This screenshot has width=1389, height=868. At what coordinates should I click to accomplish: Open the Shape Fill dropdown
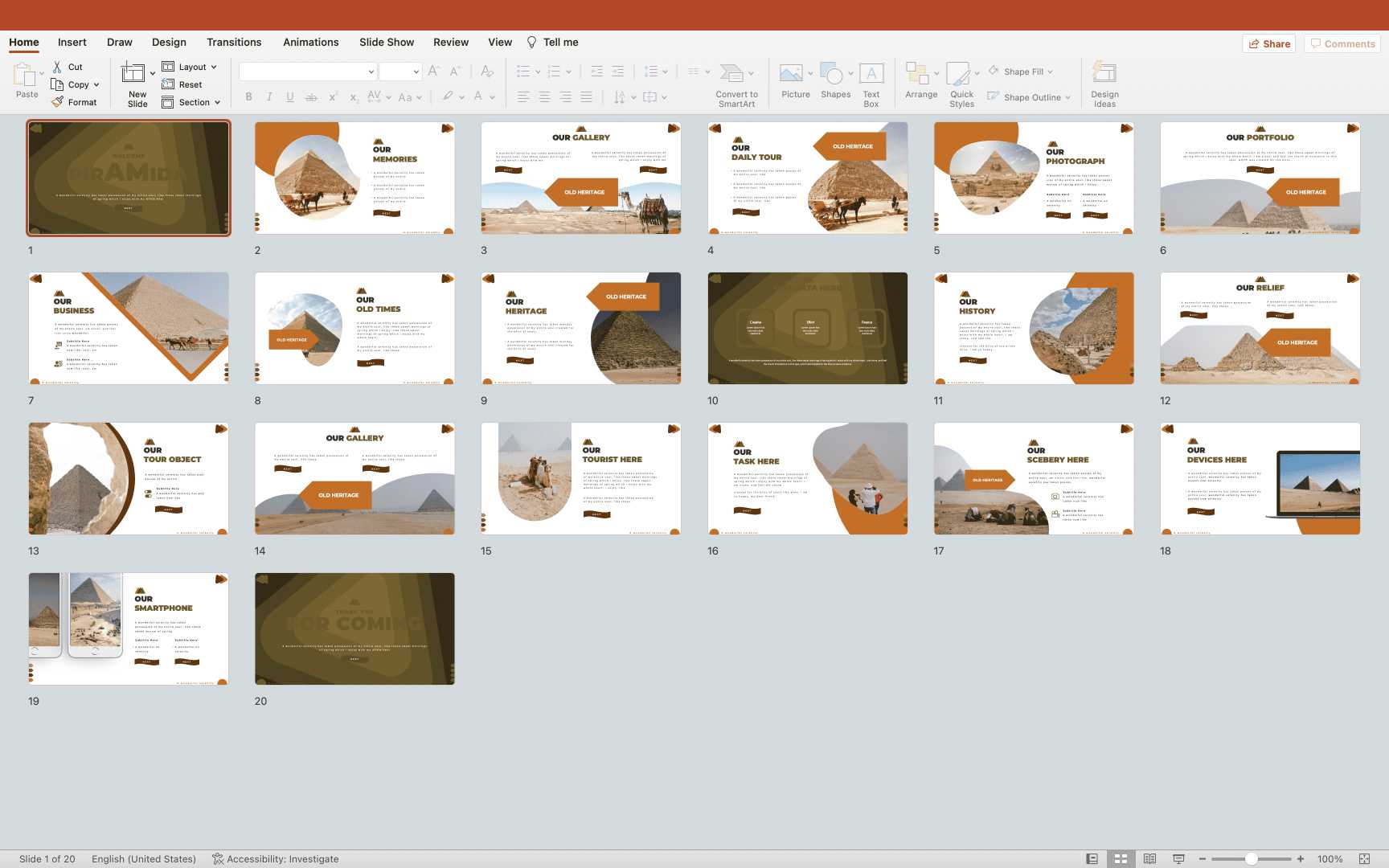1050,72
